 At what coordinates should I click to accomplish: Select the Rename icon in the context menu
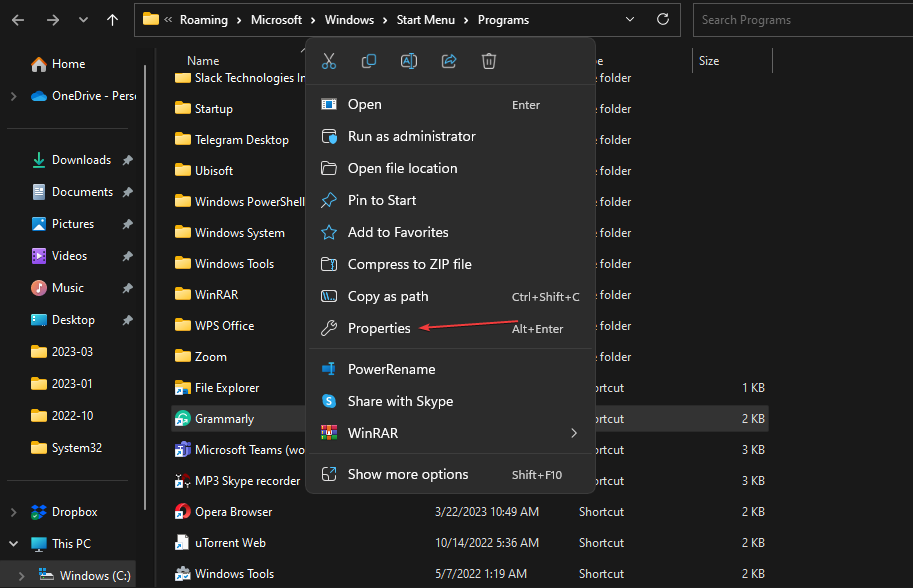tap(408, 61)
